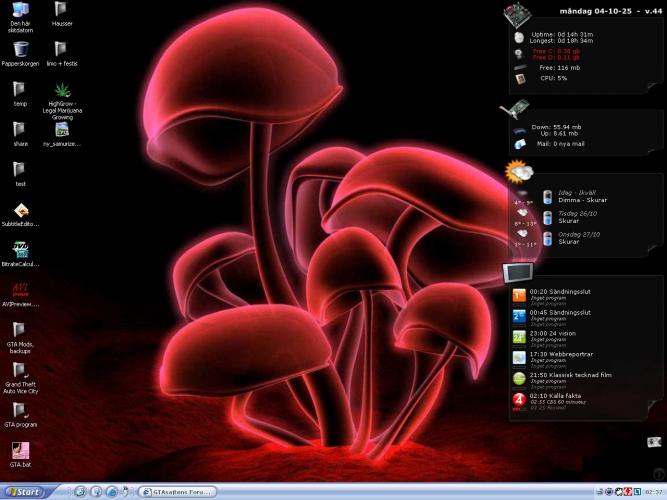Screen dimensions: 667x500
Task: Switch to GTAsajtens Forum taskbar window
Action: [x=178, y=491]
